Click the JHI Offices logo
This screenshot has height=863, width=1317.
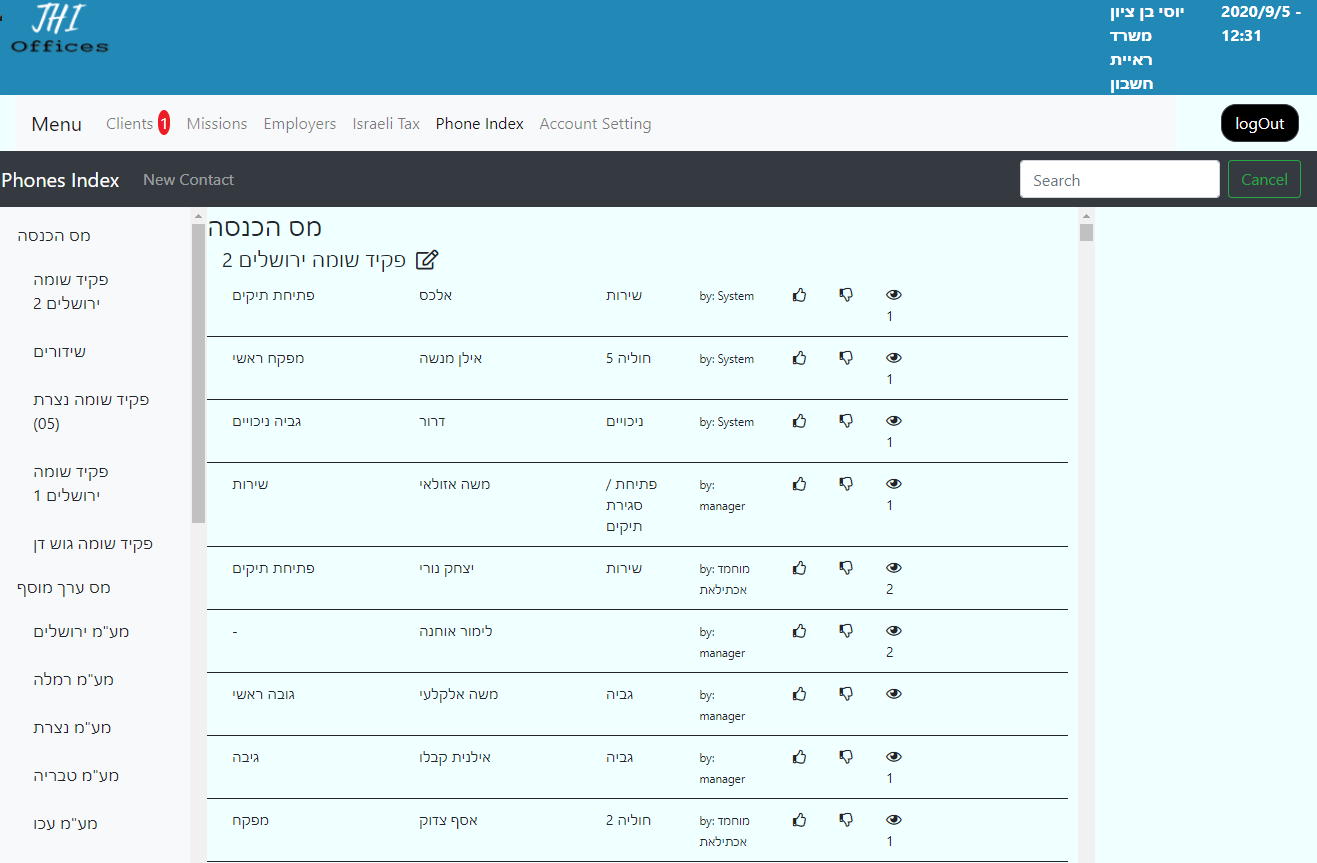coord(60,30)
